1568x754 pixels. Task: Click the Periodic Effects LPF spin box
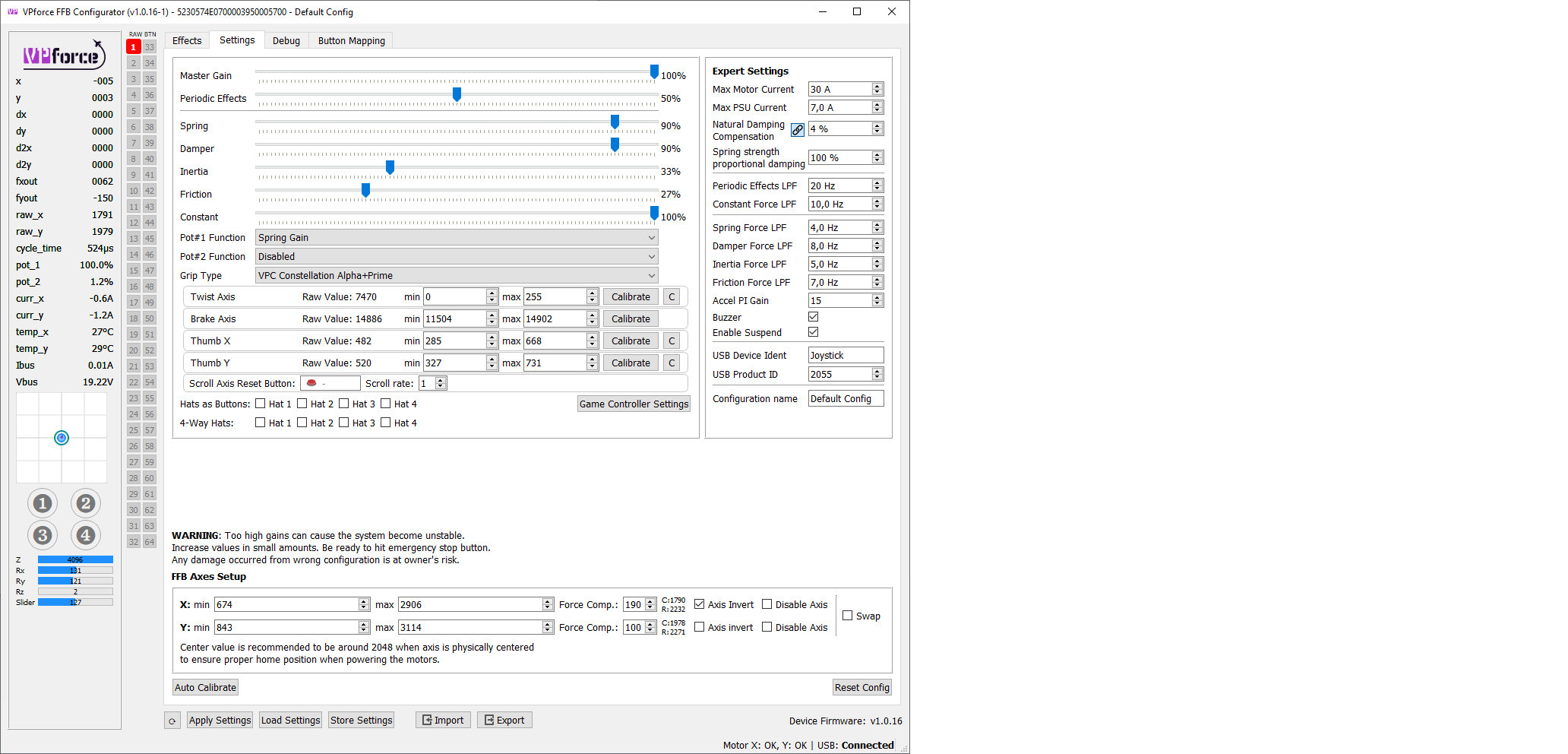846,185
